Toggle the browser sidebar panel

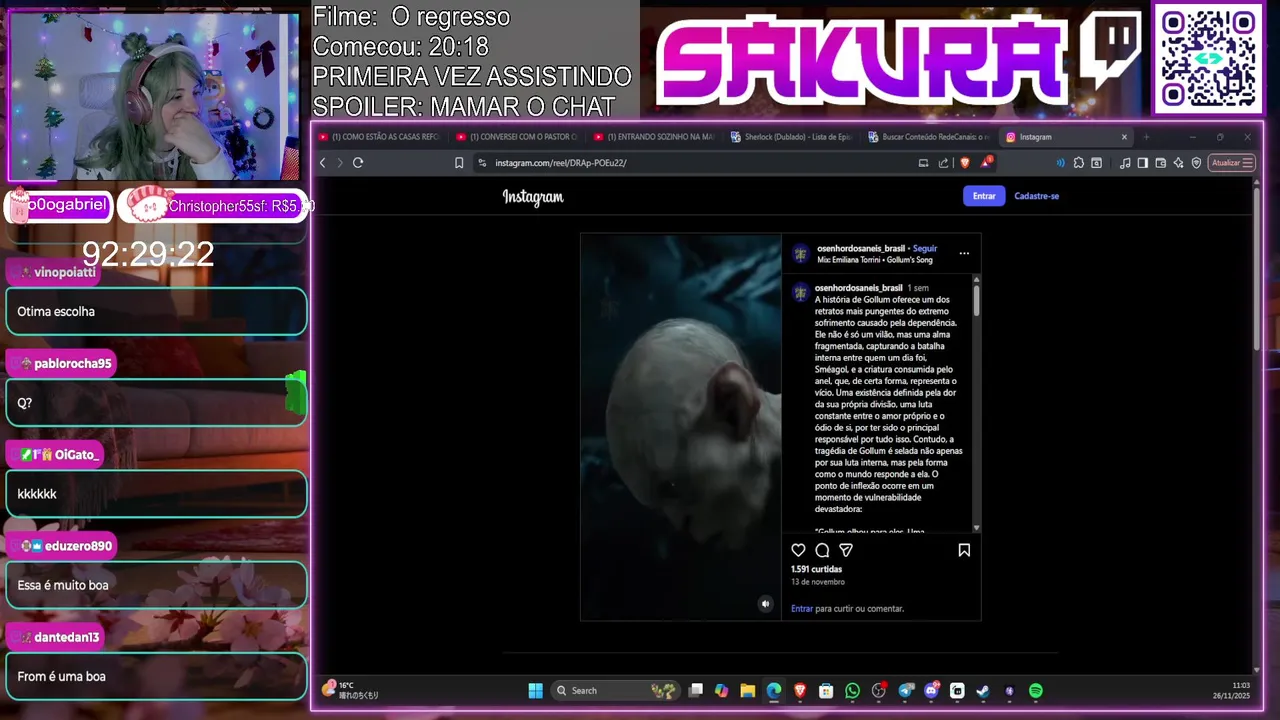pyautogui.click(x=1143, y=163)
